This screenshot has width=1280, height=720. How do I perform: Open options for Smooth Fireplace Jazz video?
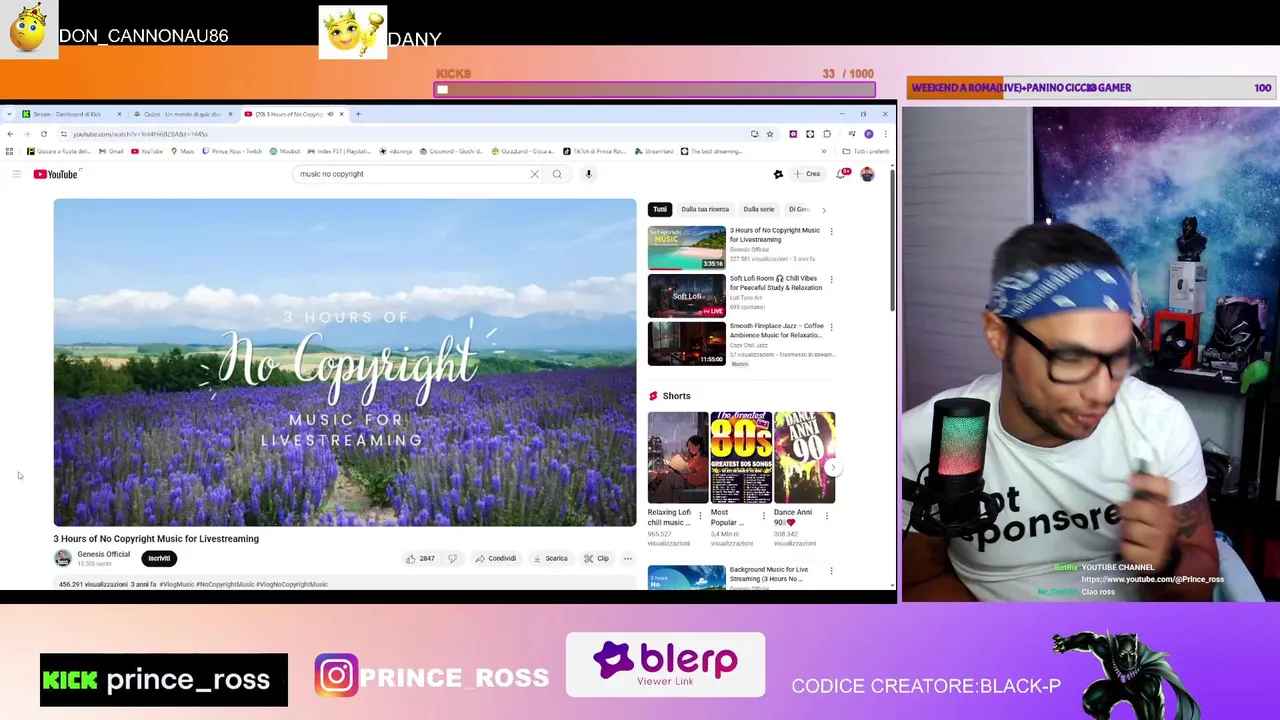[x=831, y=327]
